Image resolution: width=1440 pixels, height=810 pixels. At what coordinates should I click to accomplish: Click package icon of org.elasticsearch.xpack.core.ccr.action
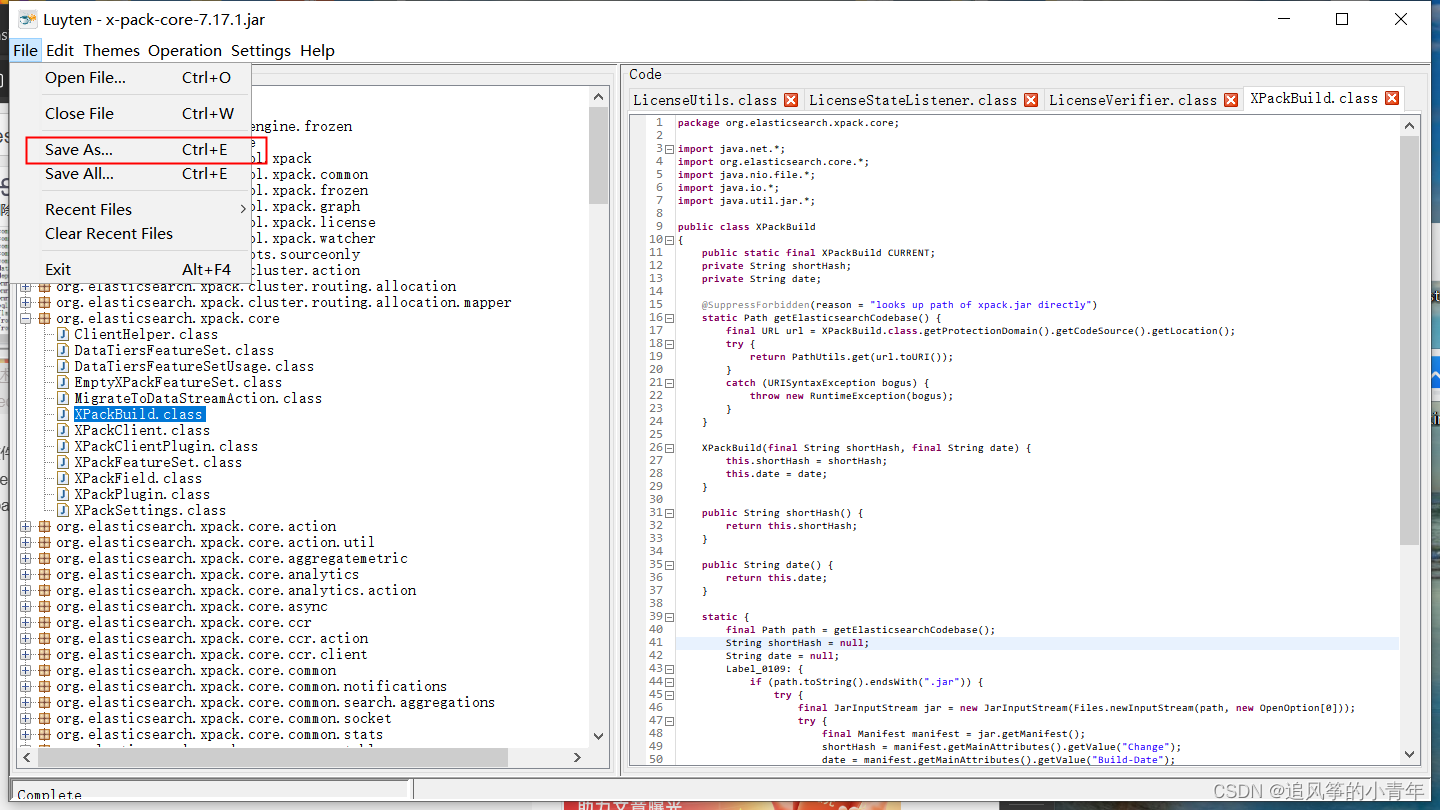pyautogui.click(x=44, y=639)
